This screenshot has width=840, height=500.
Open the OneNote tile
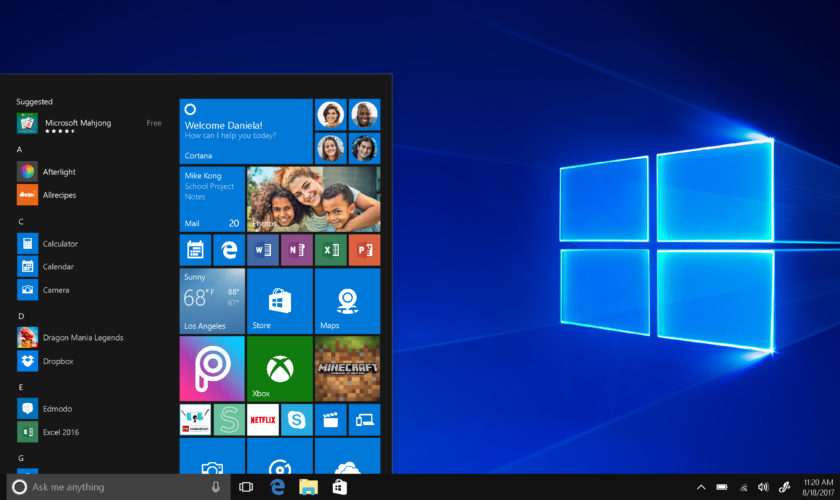[296, 250]
